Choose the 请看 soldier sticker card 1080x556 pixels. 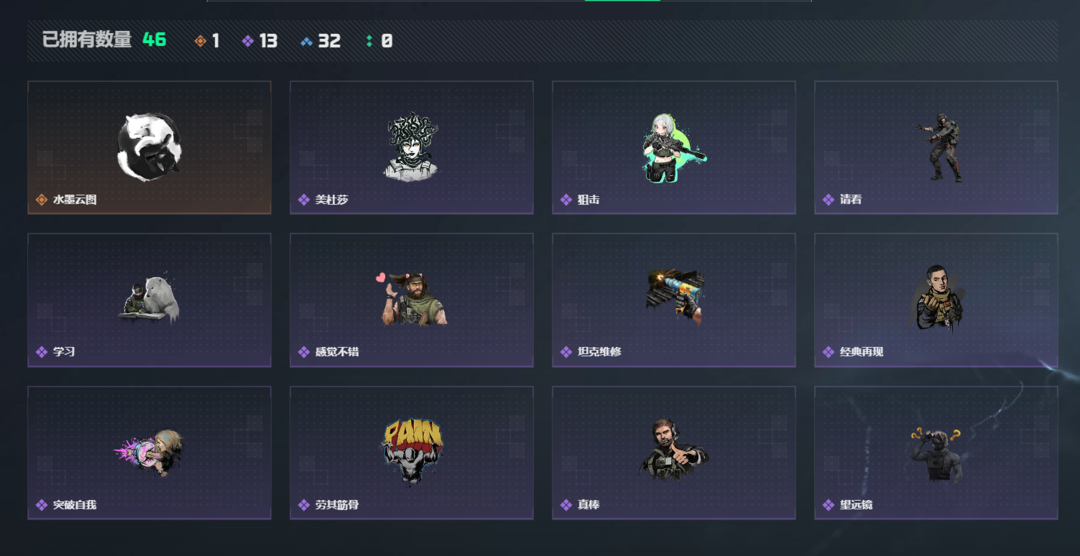click(936, 147)
